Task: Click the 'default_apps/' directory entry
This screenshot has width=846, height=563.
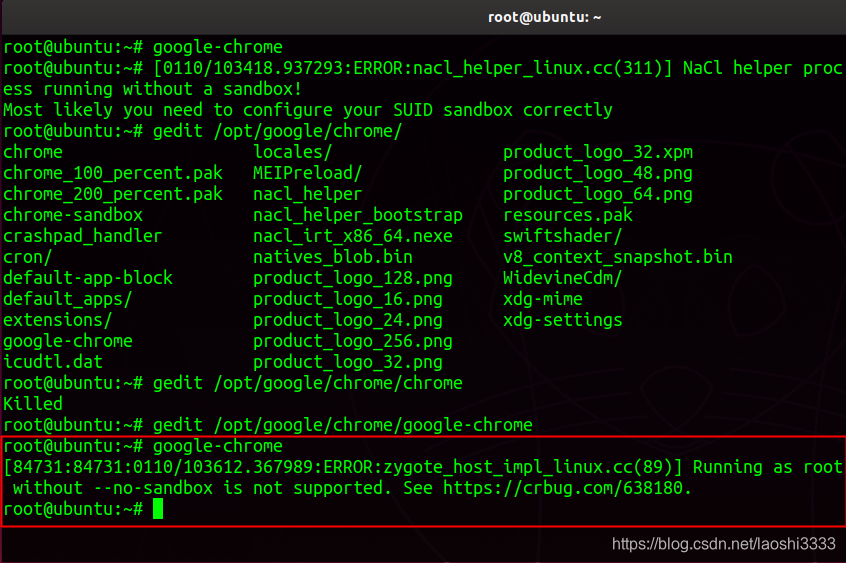Action: (x=67, y=299)
